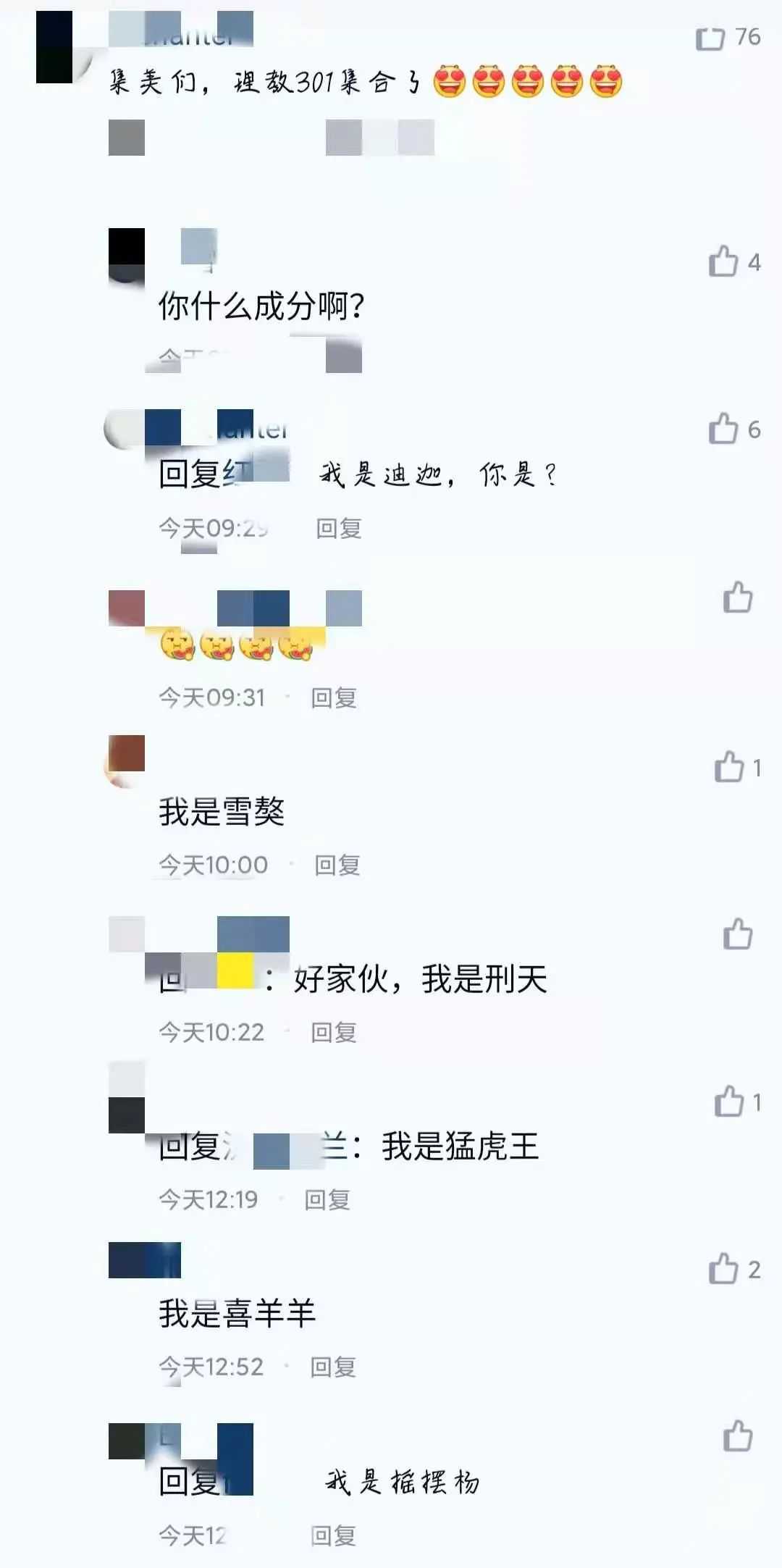
Task: Reply to the 09:31 emoji comment
Action: pos(334,697)
